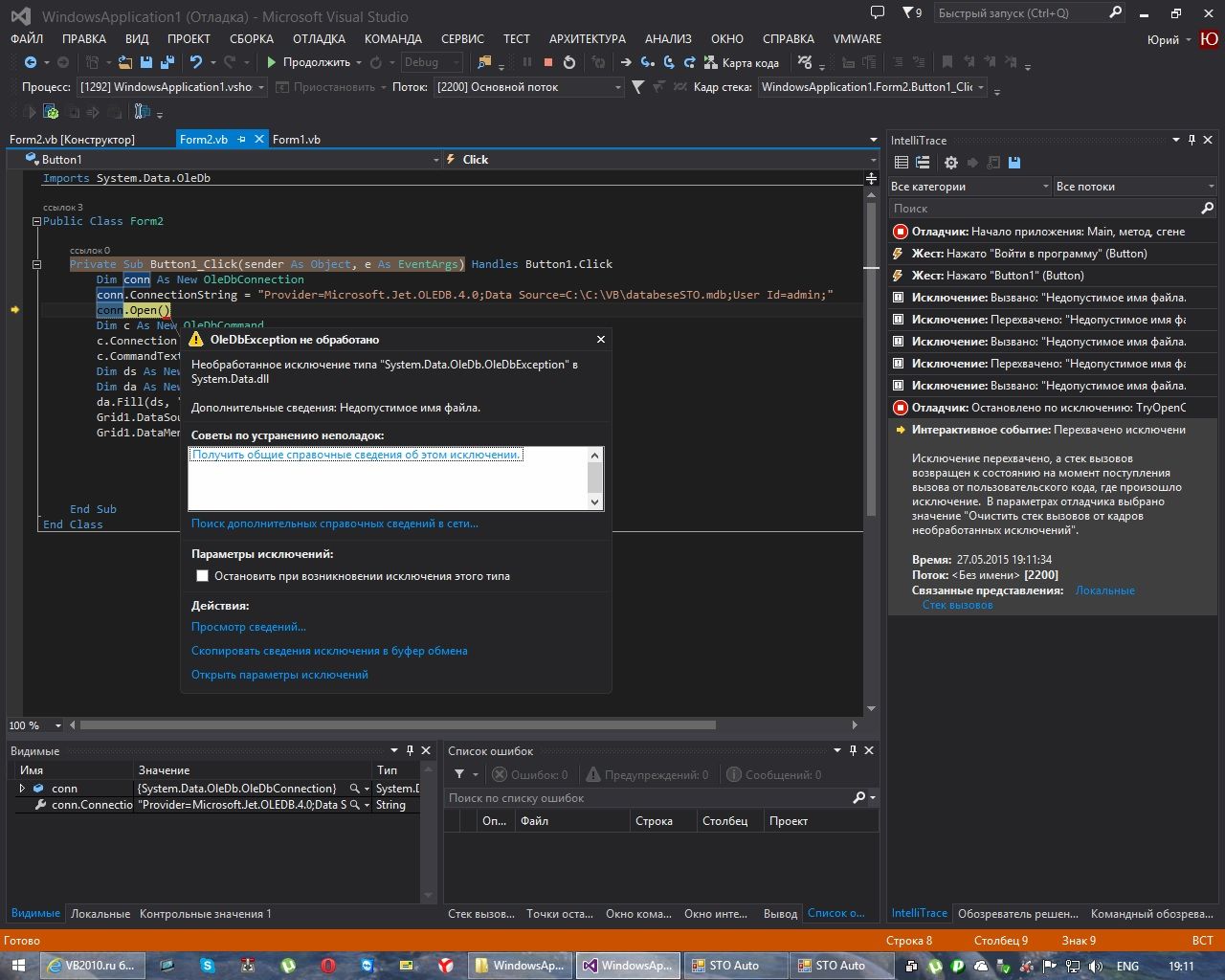Click the Step Into icon
The width and height of the screenshot is (1225, 980).
pos(648,62)
